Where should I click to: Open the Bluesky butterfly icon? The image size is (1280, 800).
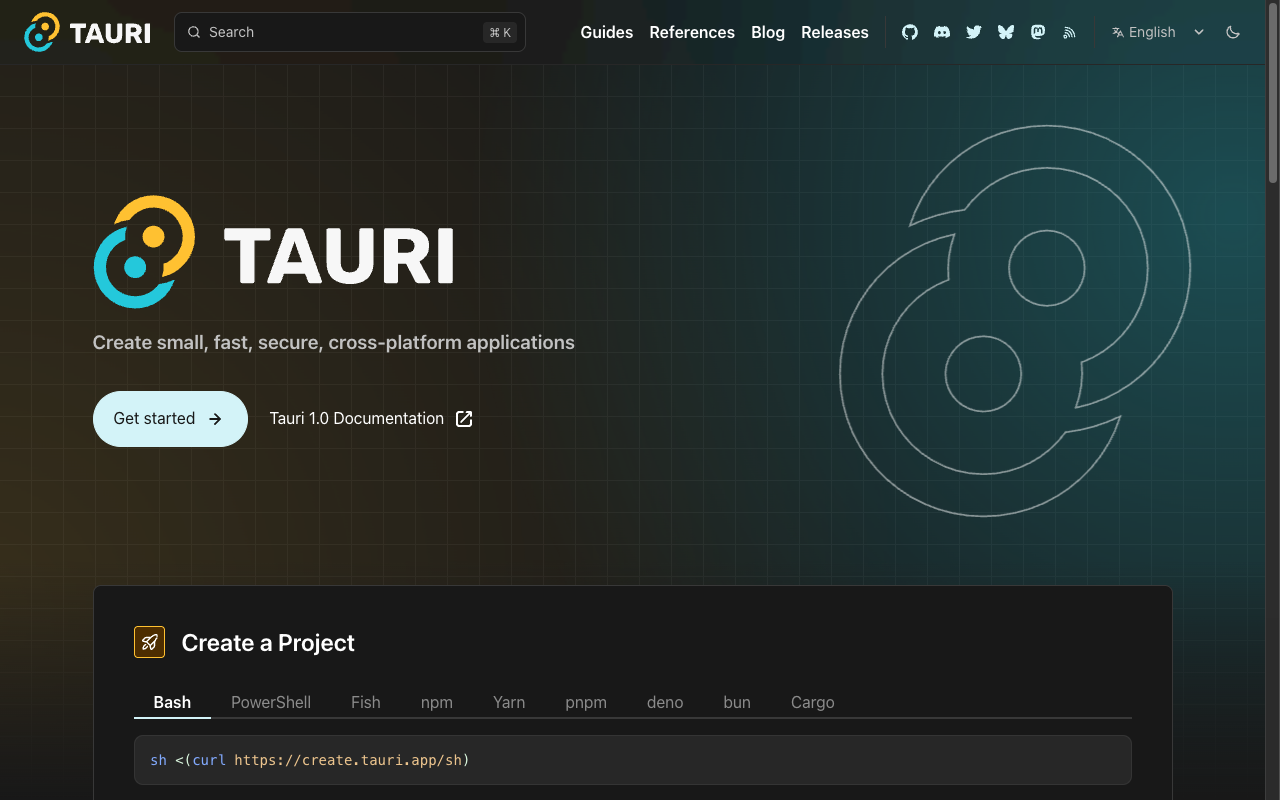pyautogui.click(x=1005, y=32)
